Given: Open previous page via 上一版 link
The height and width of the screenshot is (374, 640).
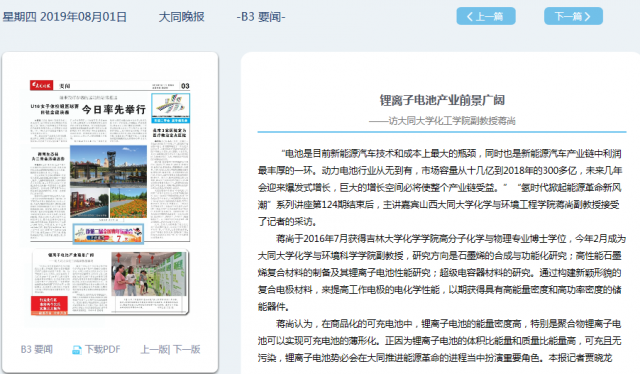Looking at the screenshot, I should (x=155, y=350).
